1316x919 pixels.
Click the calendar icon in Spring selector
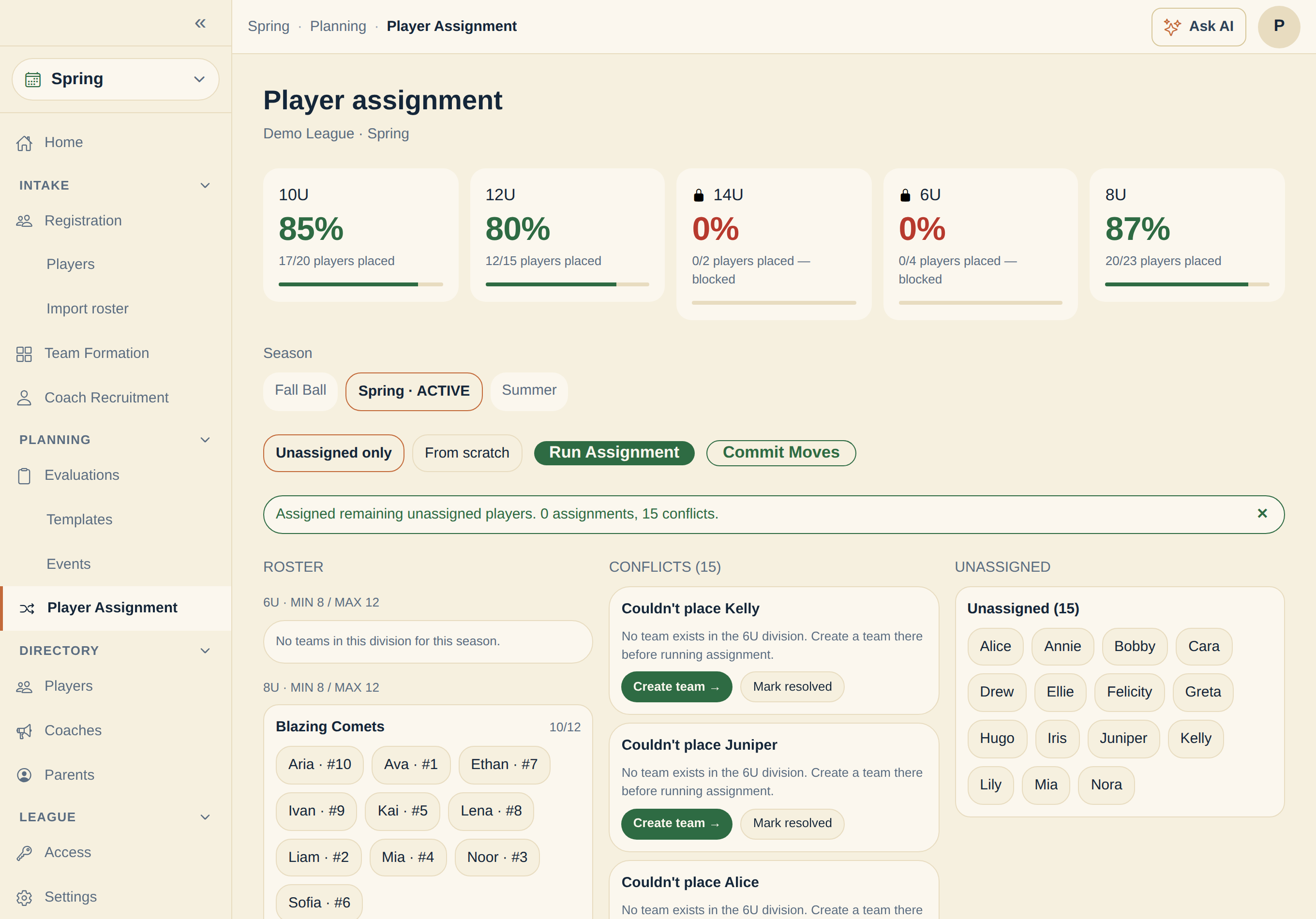33,79
